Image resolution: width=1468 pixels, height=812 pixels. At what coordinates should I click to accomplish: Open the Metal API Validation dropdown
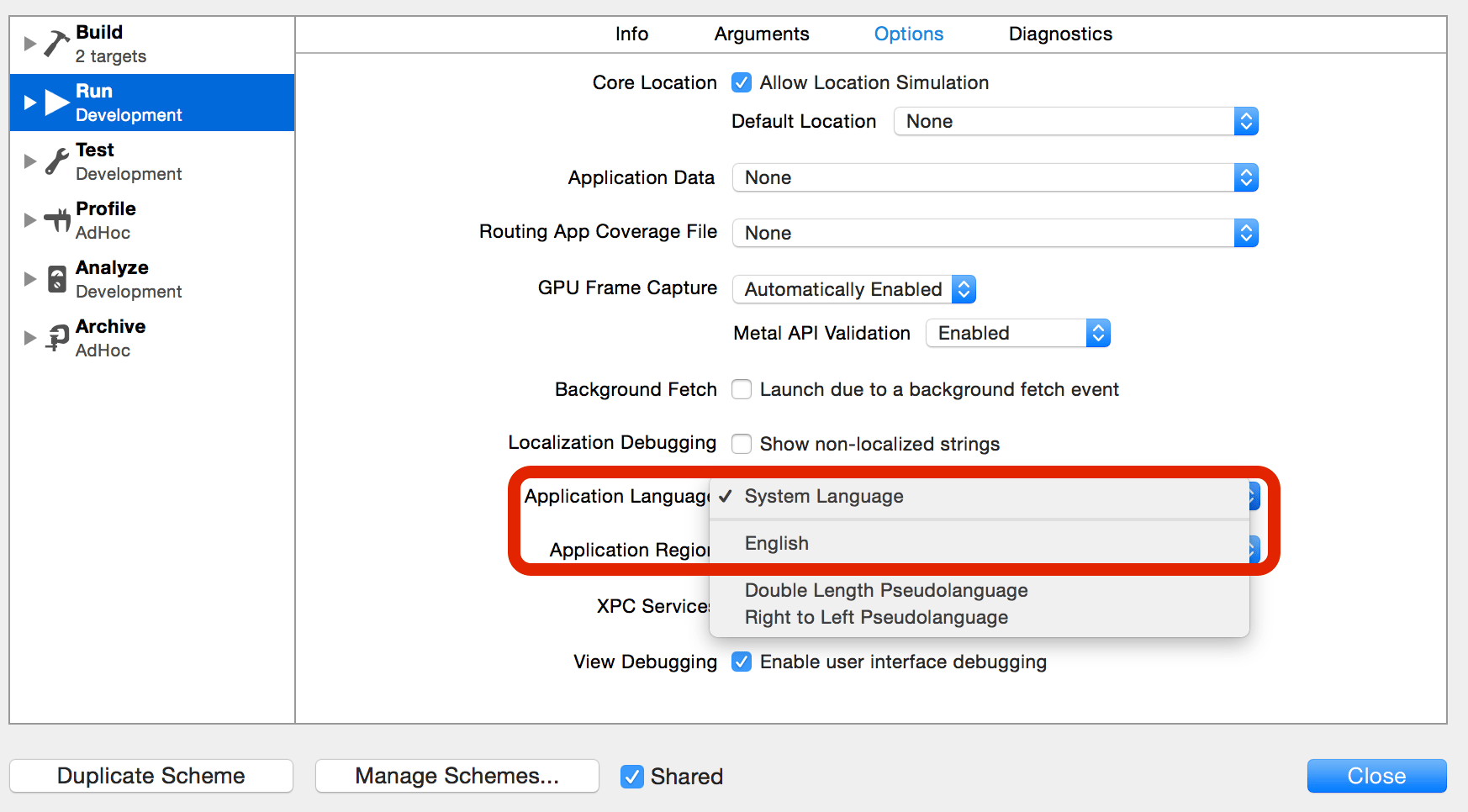point(1098,333)
